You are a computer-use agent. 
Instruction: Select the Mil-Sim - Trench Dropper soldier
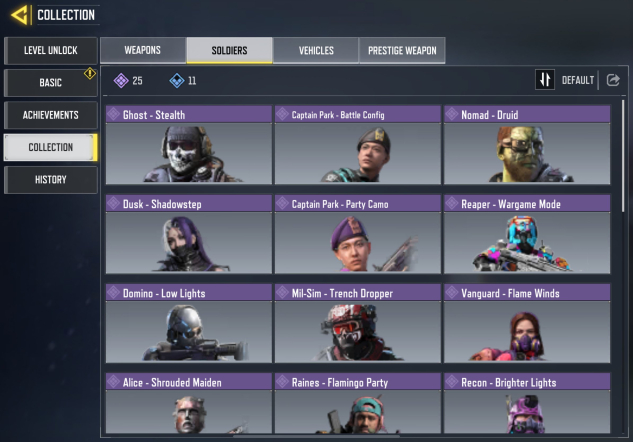(358, 323)
